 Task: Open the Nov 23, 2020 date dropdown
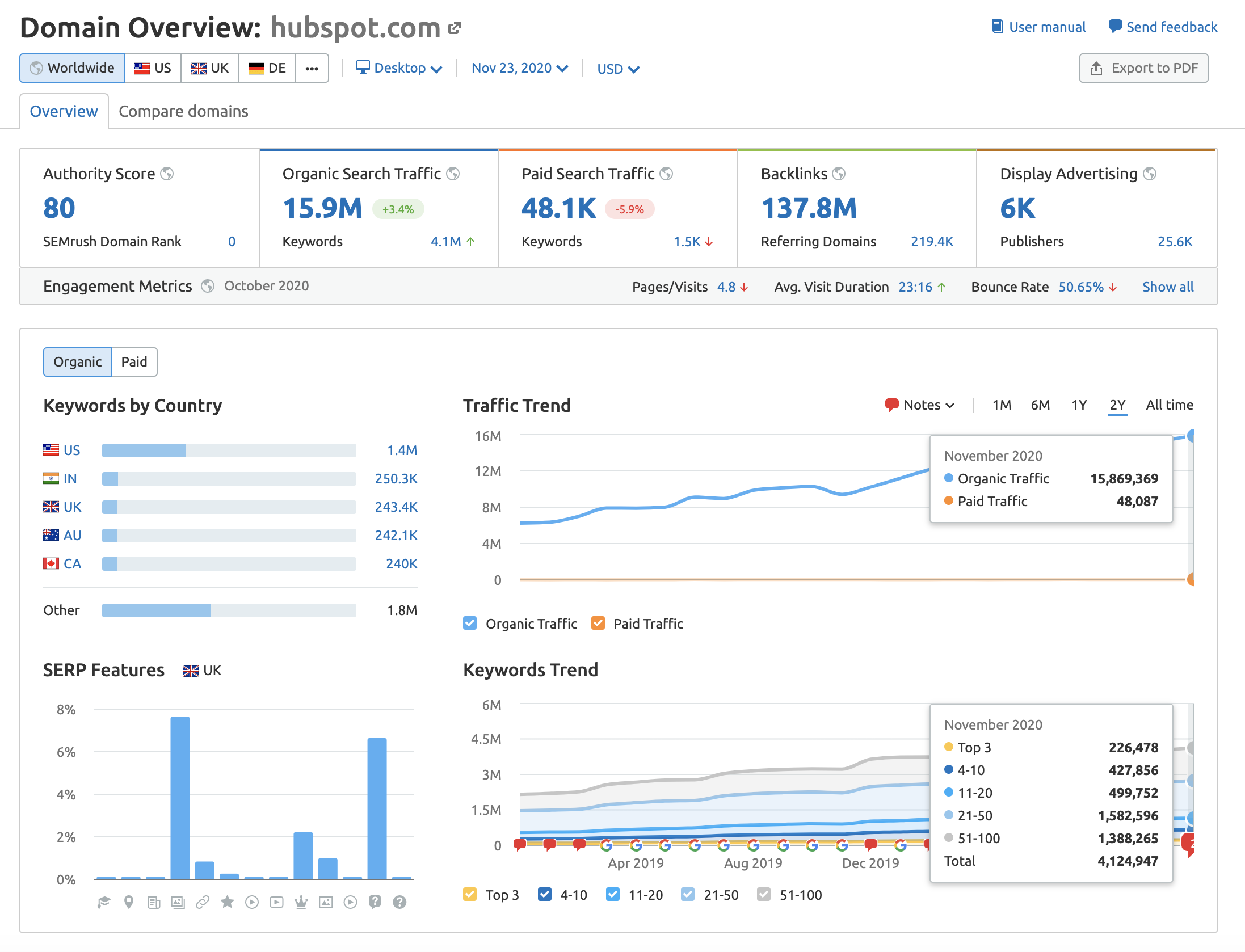[520, 68]
